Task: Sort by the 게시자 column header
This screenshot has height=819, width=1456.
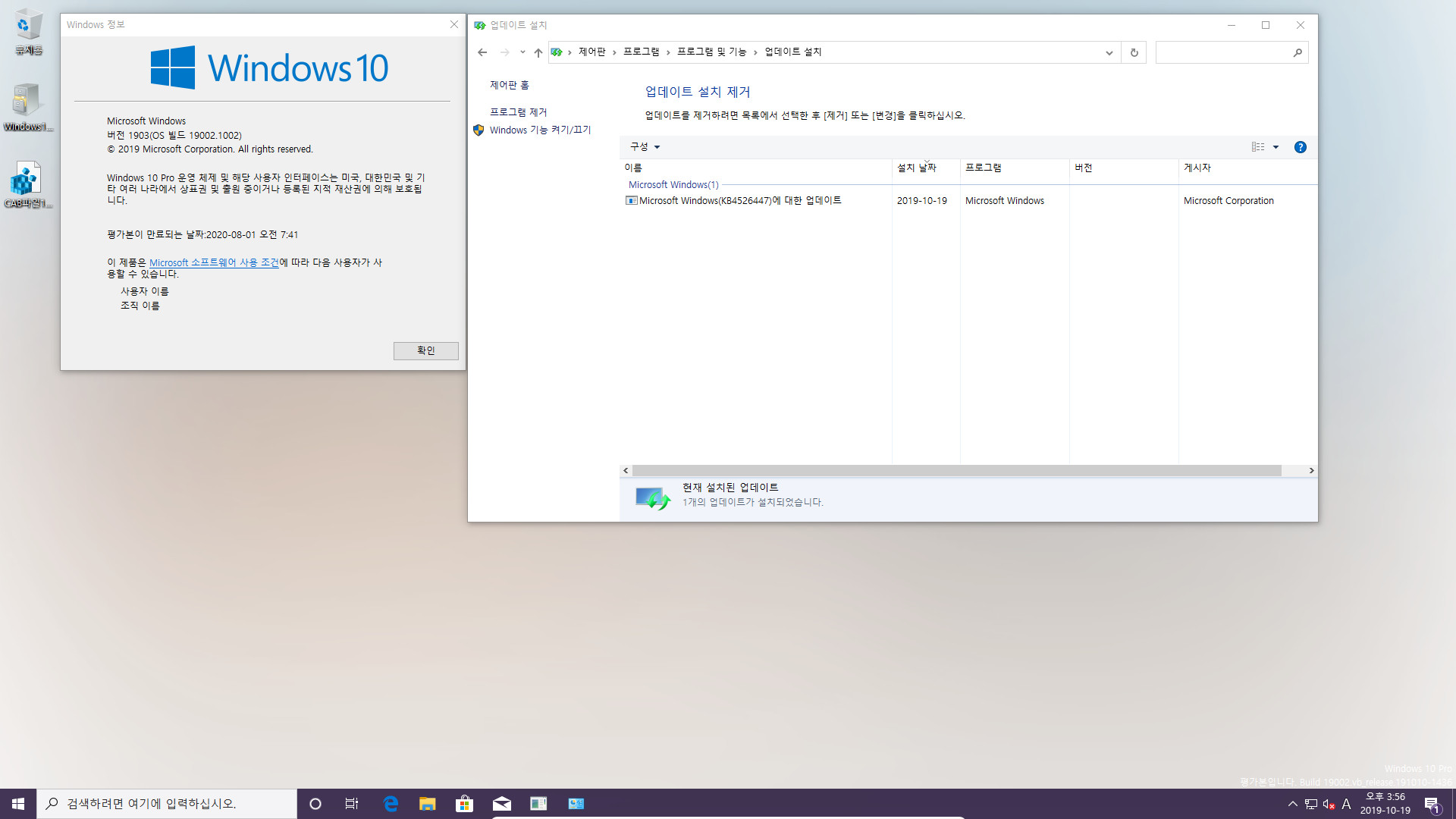Action: pos(1248,168)
